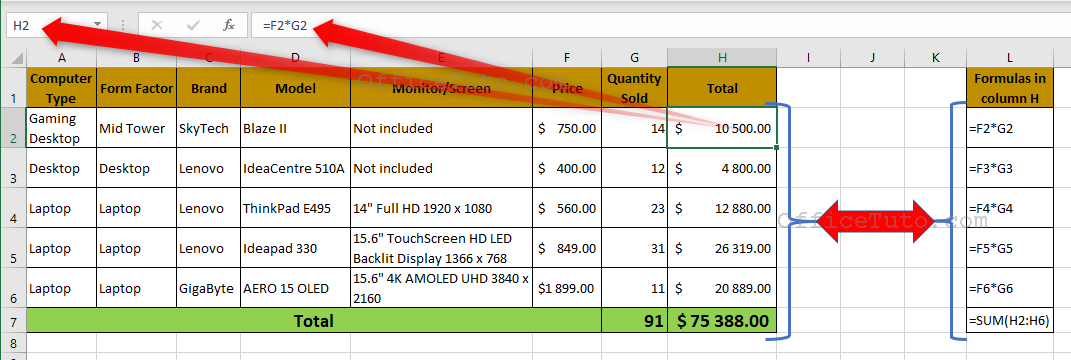Click the green merged 'Total' row cell
Image resolution: width=1071 pixels, height=360 pixels.
pos(314,320)
